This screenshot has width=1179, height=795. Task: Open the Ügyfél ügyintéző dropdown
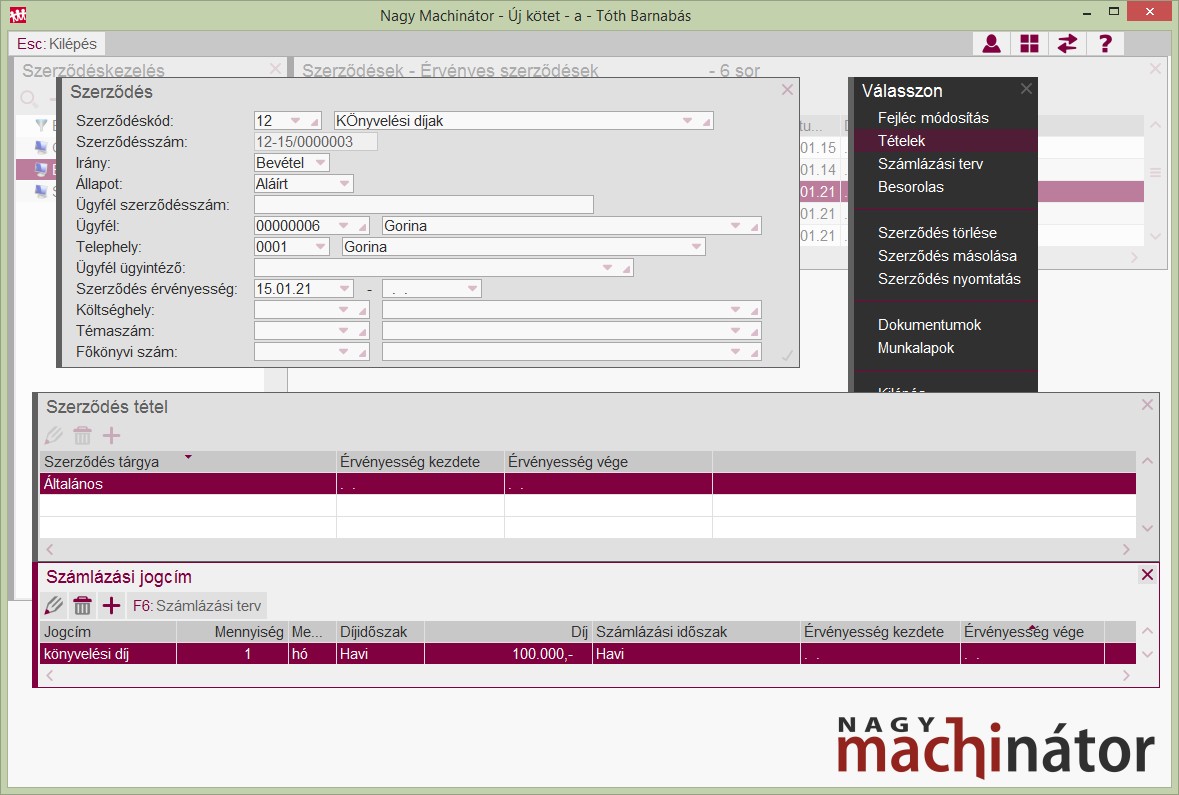[608, 268]
